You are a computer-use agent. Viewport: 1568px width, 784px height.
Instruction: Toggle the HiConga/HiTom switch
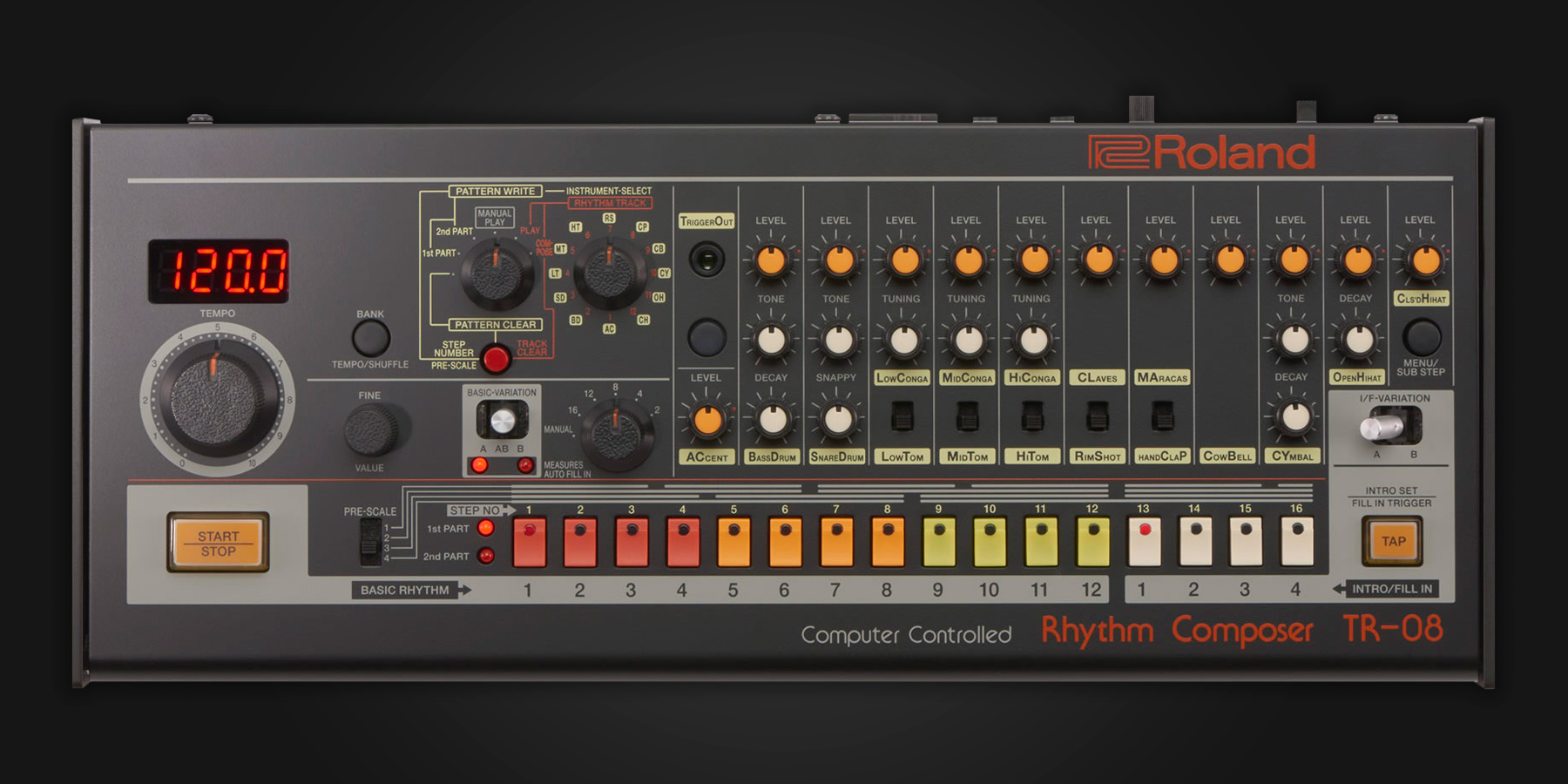pos(1032,416)
